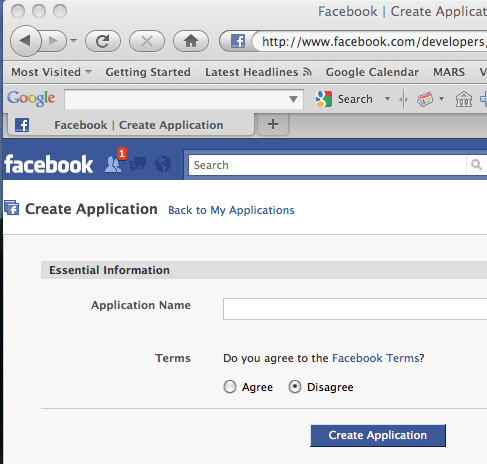Open the Facebook Messages chat icon
This screenshot has height=464, width=487.
138,164
